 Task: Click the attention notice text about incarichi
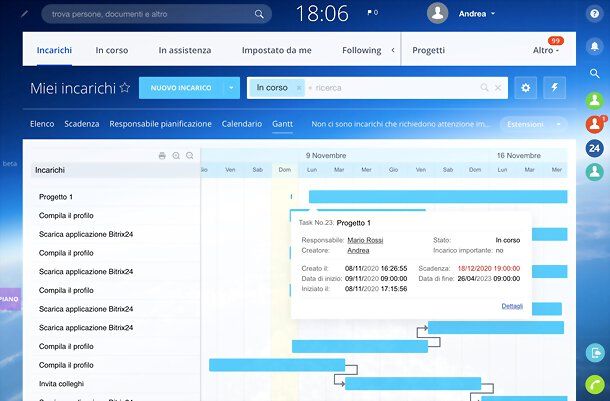[x=401, y=124]
